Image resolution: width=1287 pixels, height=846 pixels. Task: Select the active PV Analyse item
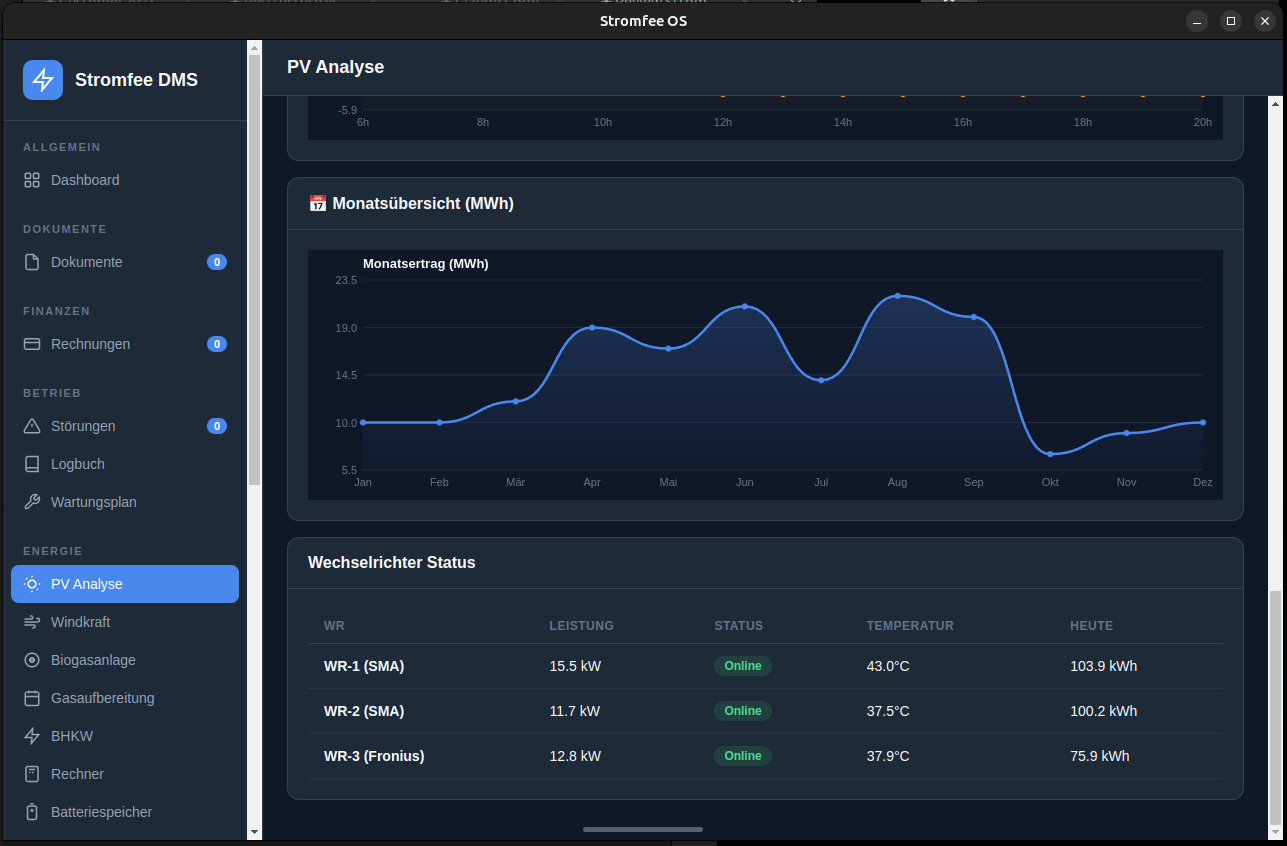pyautogui.click(x=125, y=584)
